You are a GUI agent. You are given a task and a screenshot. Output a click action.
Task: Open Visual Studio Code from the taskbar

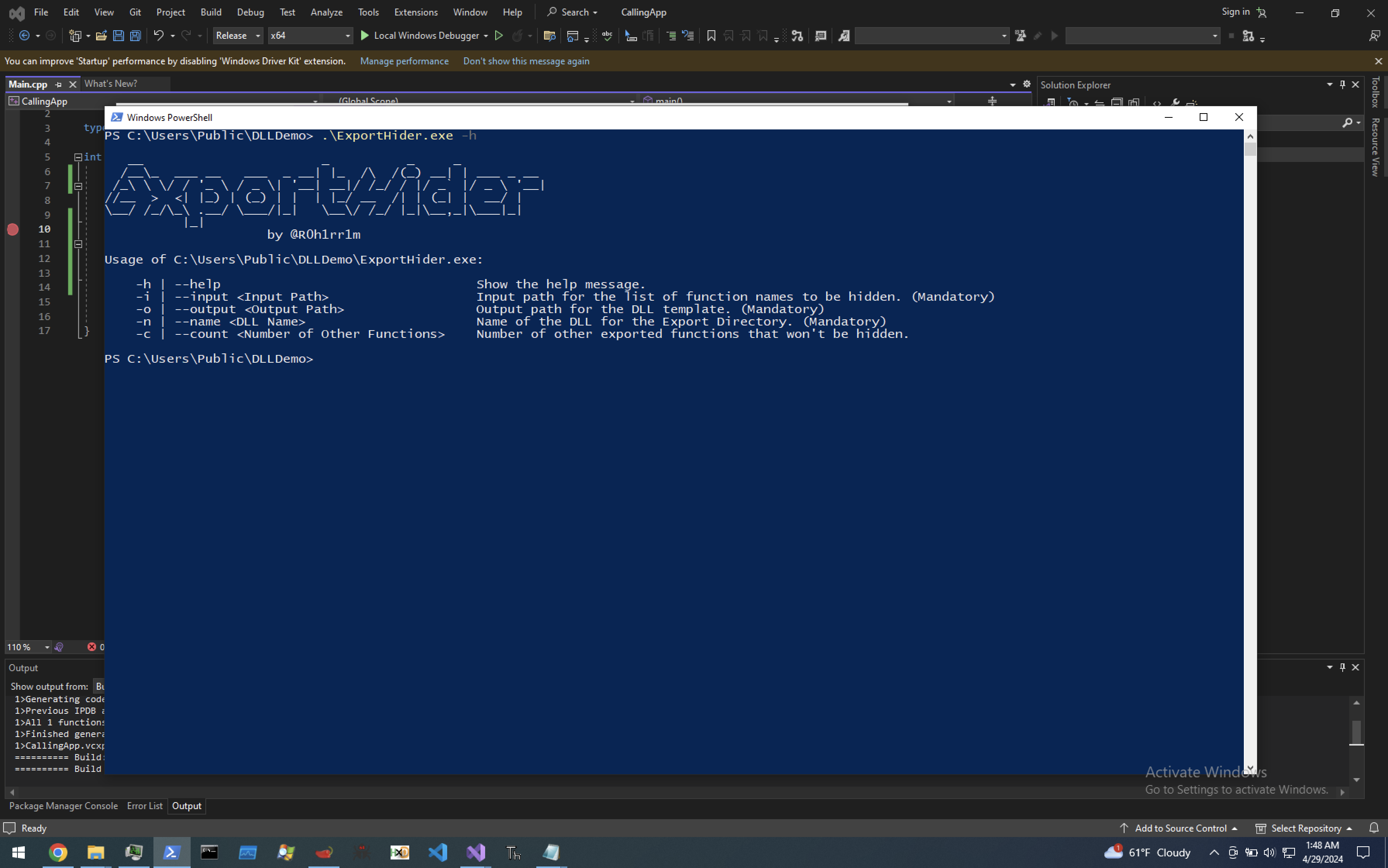(438, 852)
